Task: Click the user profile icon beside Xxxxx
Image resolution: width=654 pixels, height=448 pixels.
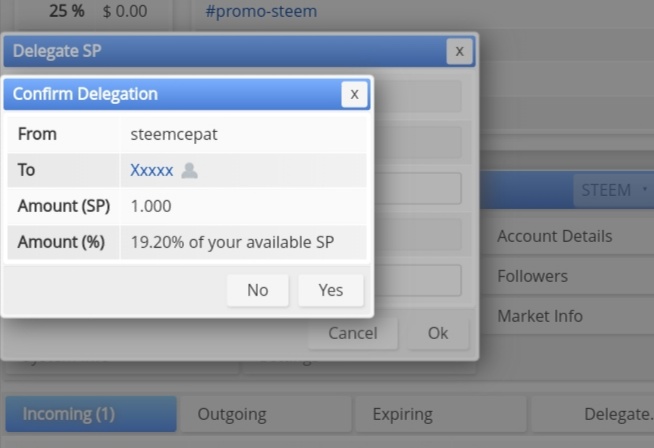Action: coord(189,170)
